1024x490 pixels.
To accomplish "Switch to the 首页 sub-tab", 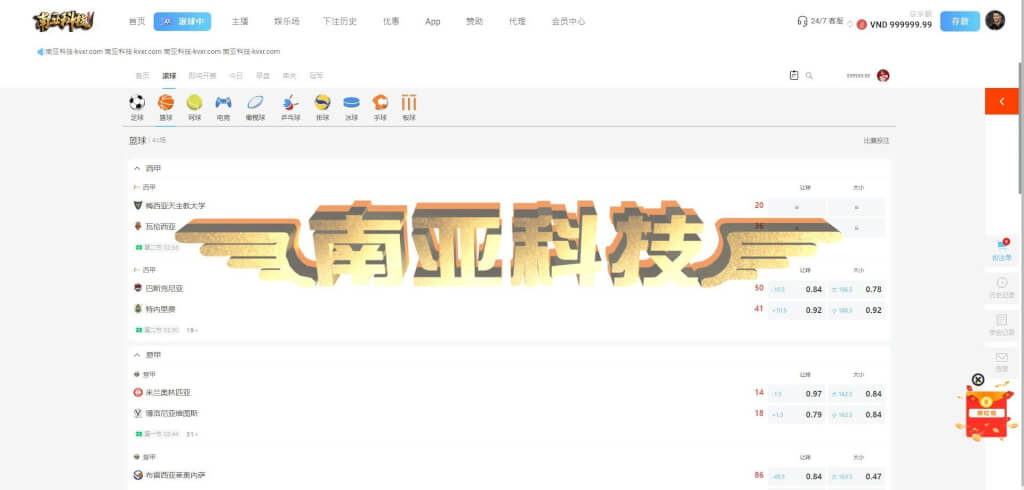I will [x=142, y=76].
